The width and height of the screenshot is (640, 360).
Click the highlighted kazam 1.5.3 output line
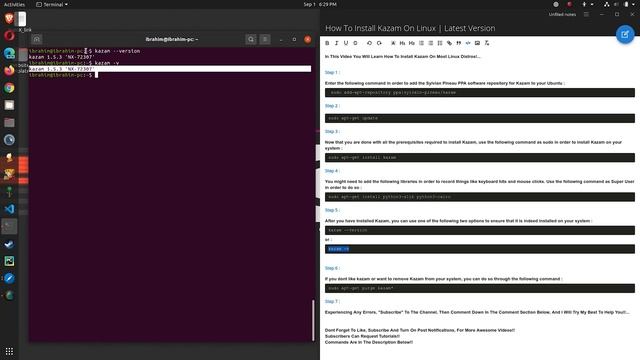170,69
